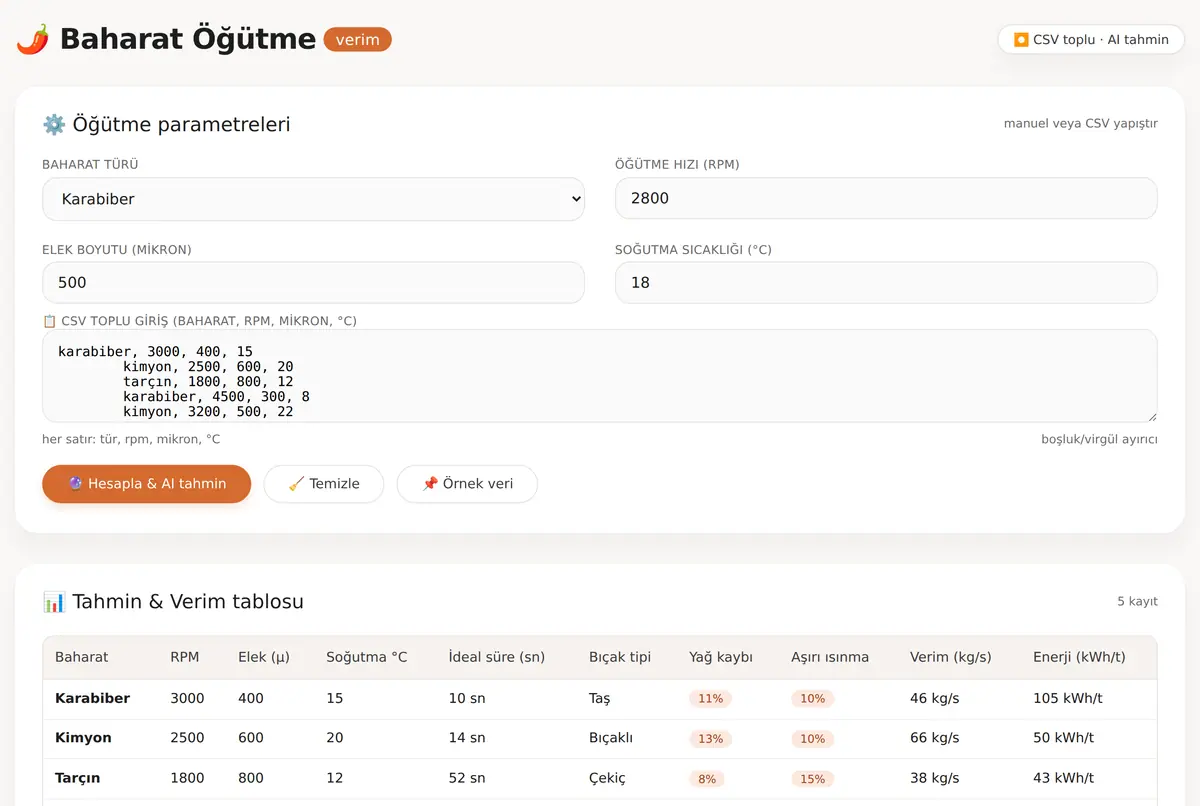Run the Hesapla & AI tahmin button
1200x806 pixels.
point(146,484)
